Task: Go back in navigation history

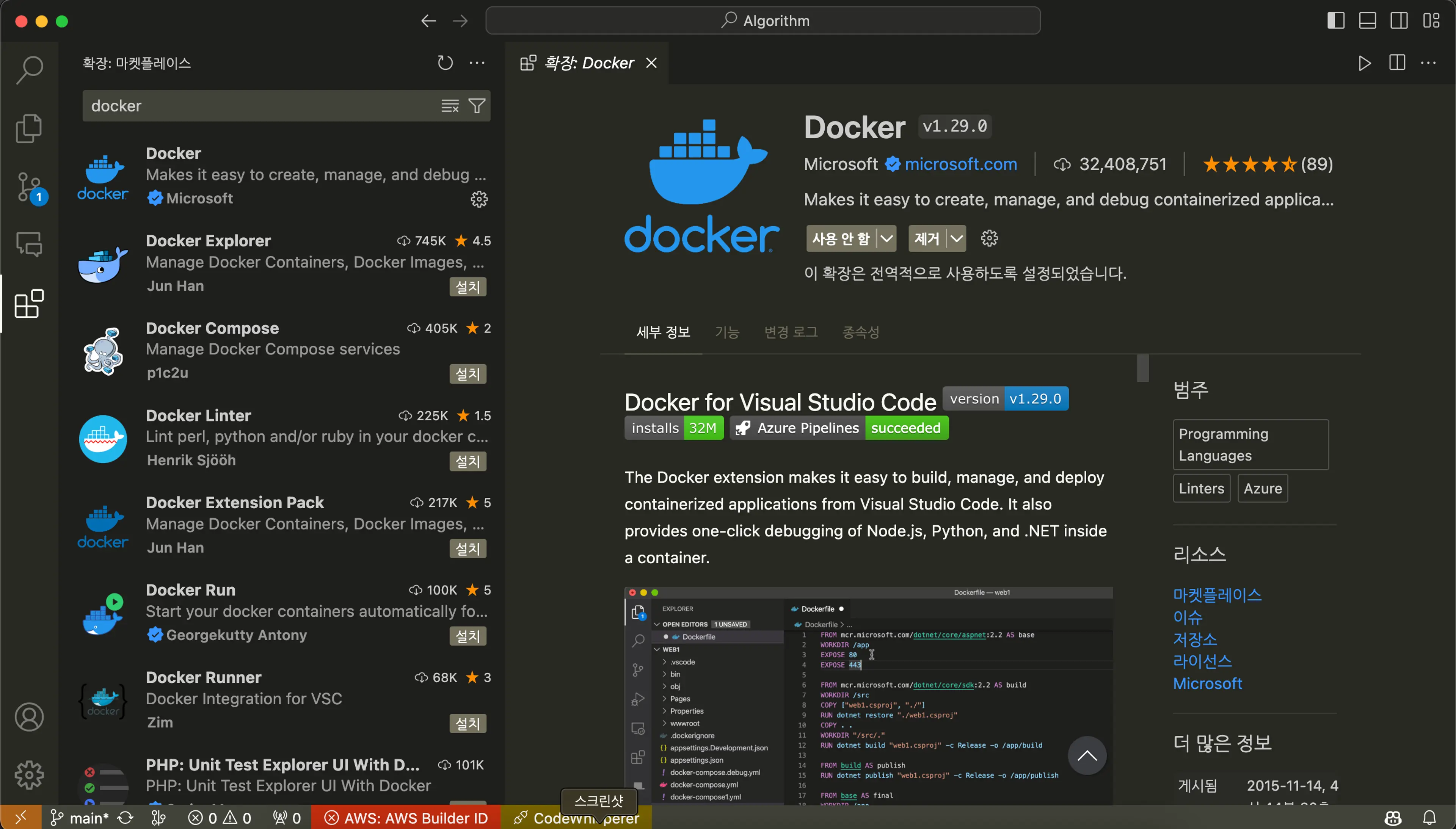Action: (428, 21)
